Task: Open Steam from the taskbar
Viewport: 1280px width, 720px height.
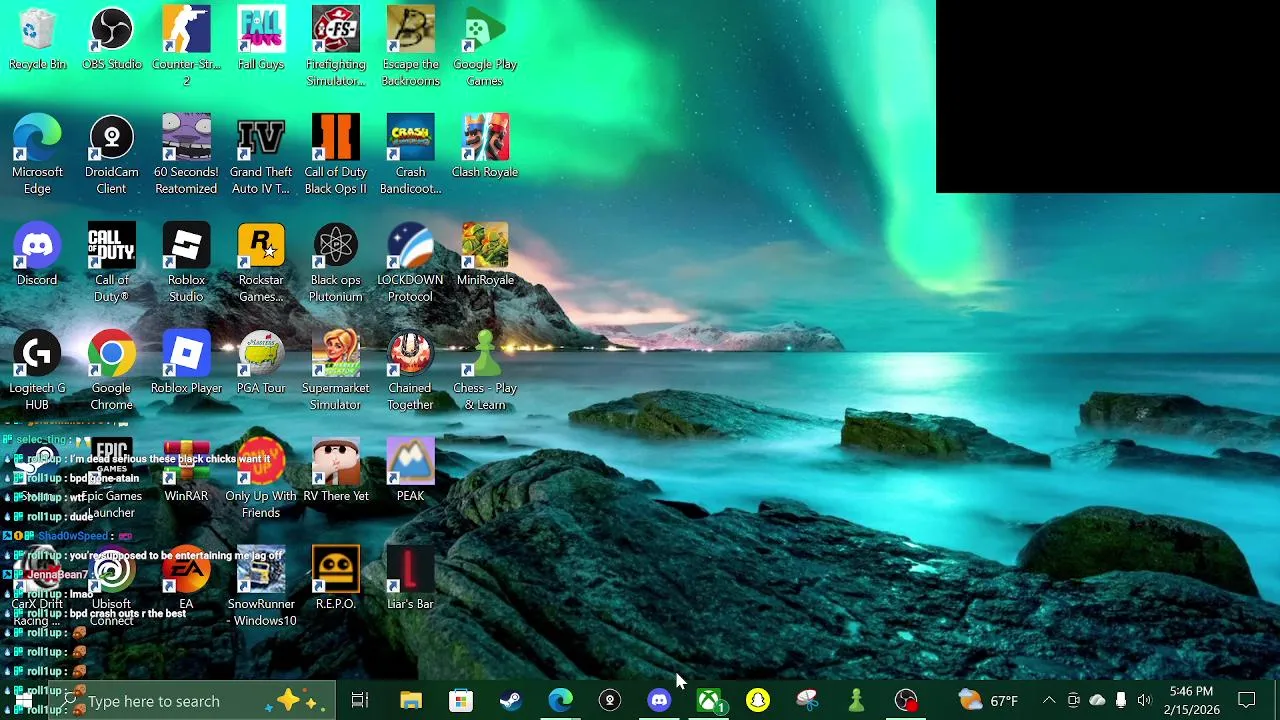Action: click(510, 701)
